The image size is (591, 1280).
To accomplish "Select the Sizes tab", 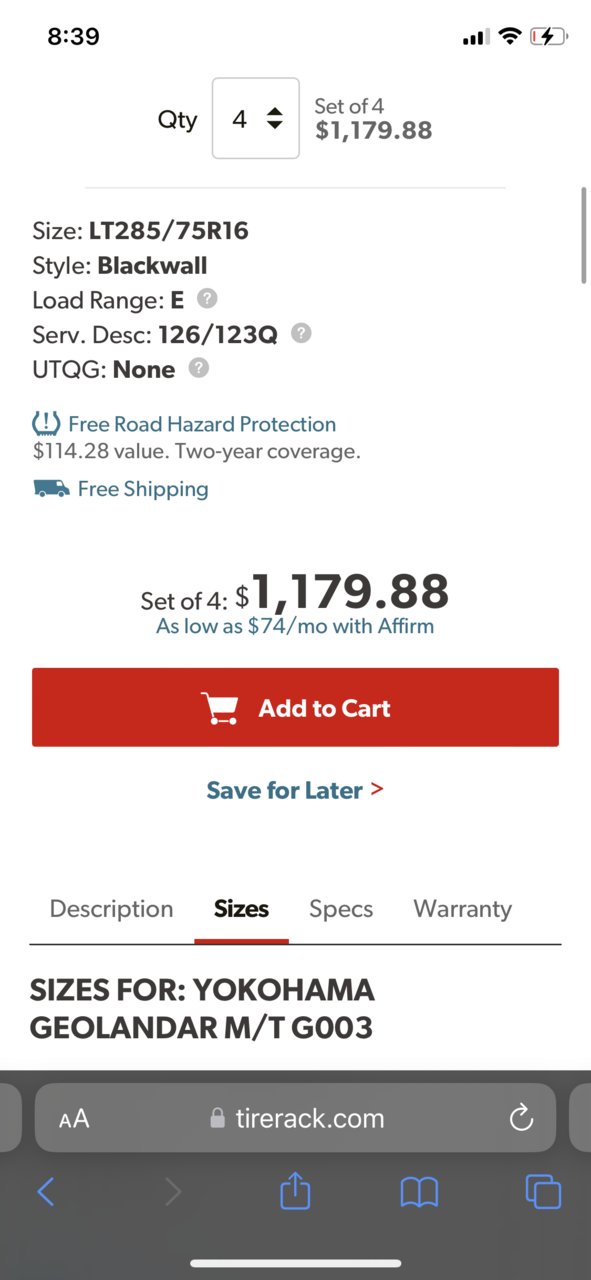I will click(241, 909).
